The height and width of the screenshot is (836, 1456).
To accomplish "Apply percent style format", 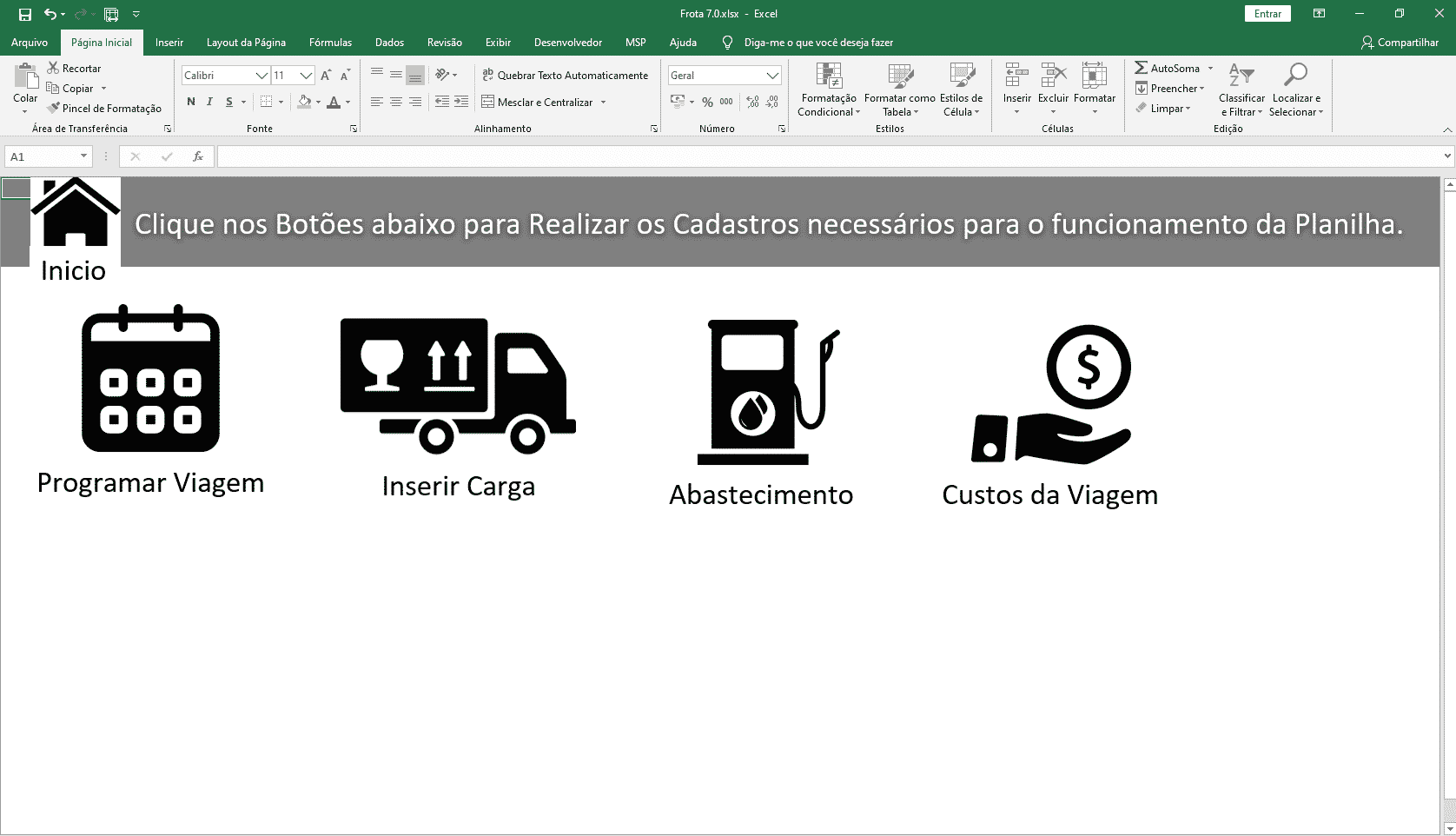I will coord(707,102).
